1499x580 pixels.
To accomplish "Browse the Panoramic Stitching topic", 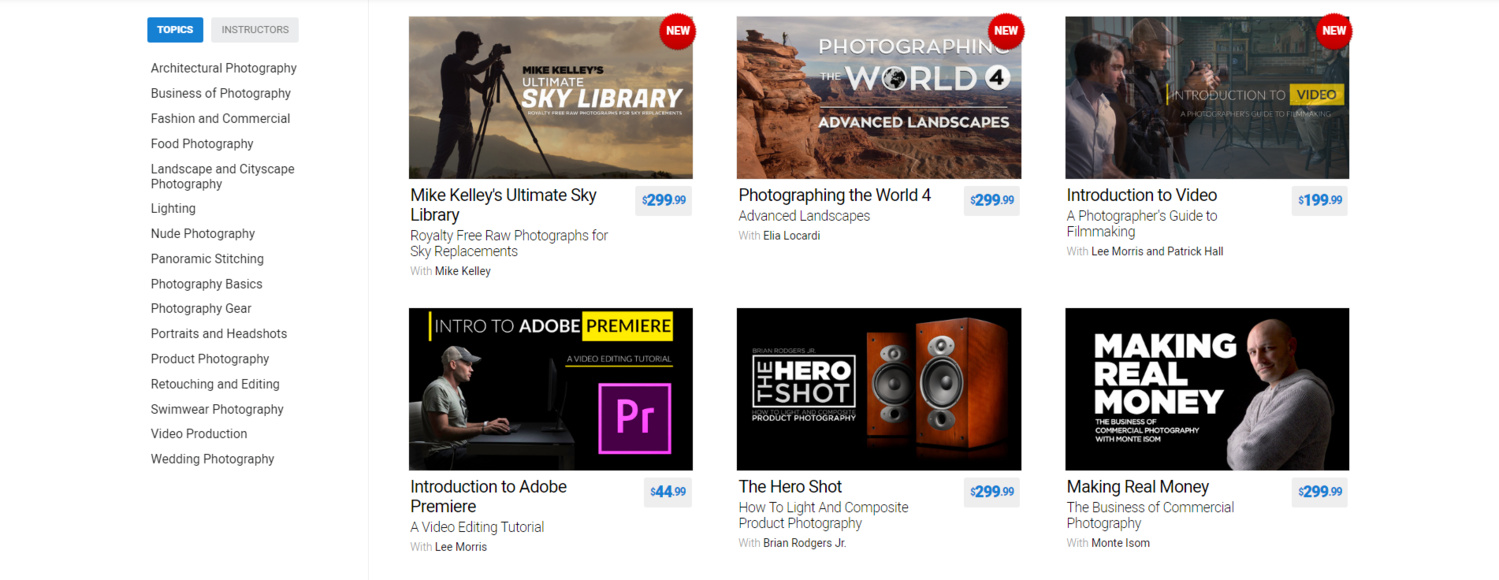I will point(207,259).
